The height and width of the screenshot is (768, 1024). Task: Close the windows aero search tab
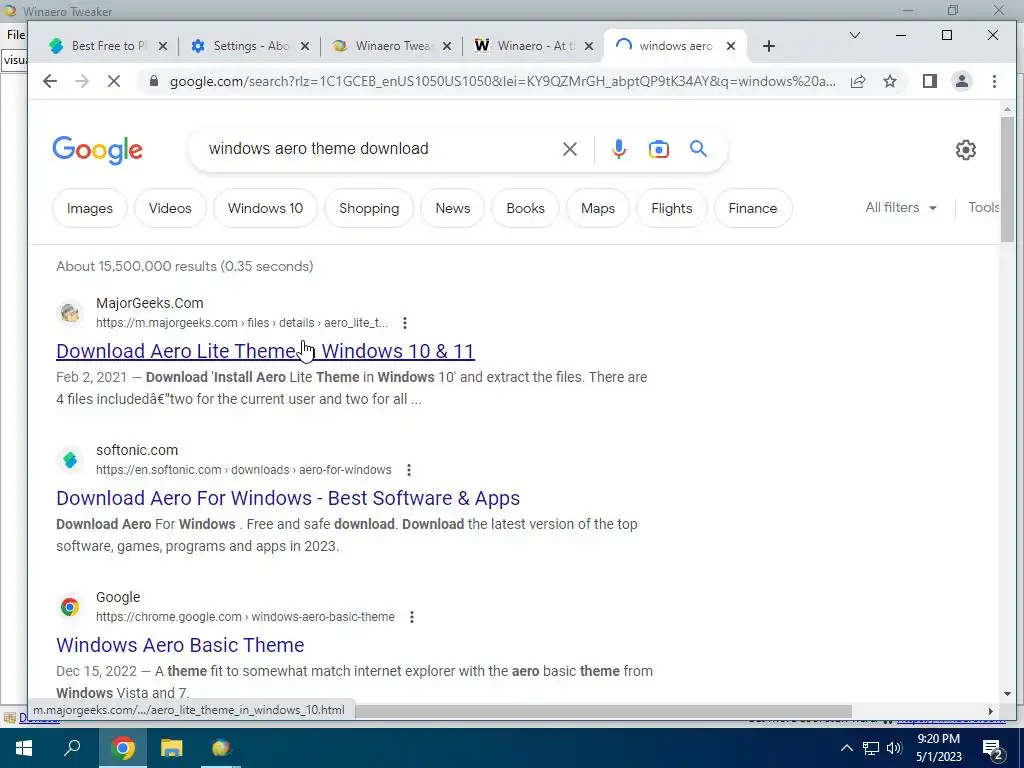click(731, 46)
